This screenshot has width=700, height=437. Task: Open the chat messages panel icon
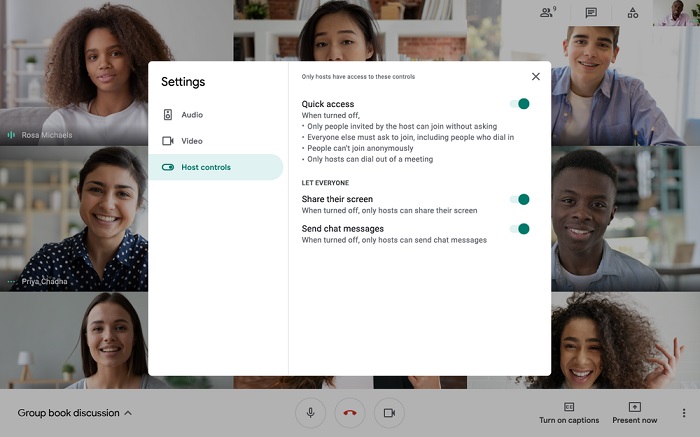pyautogui.click(x=591, y=13)
